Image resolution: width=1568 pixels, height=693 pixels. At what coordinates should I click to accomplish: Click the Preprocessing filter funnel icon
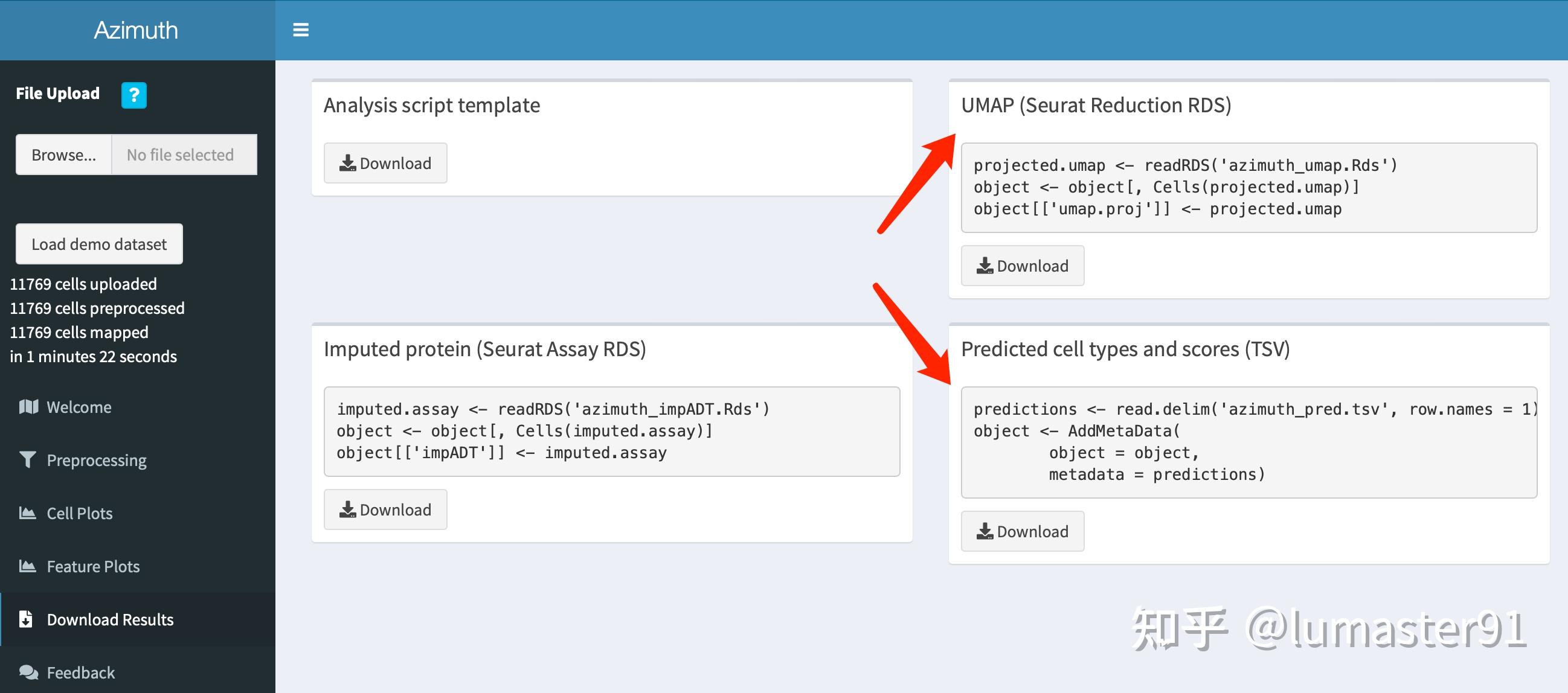[x=28, y=460]
